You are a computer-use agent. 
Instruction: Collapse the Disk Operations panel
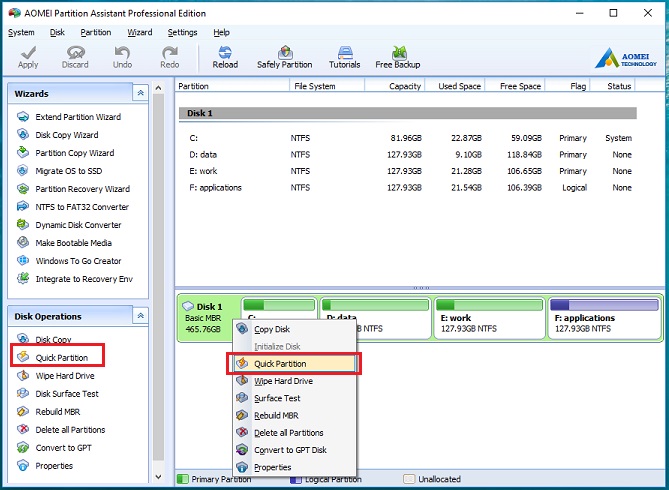pyautogui.click(x=141, y=316)
